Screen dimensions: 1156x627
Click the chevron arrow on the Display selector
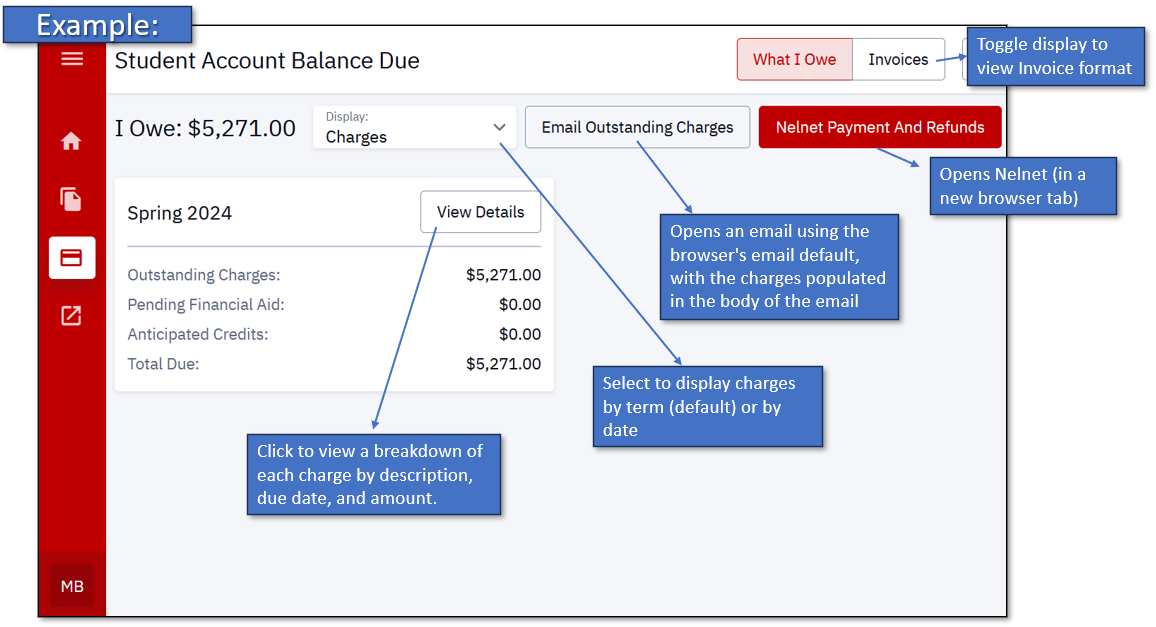click(x=499, y=128)
